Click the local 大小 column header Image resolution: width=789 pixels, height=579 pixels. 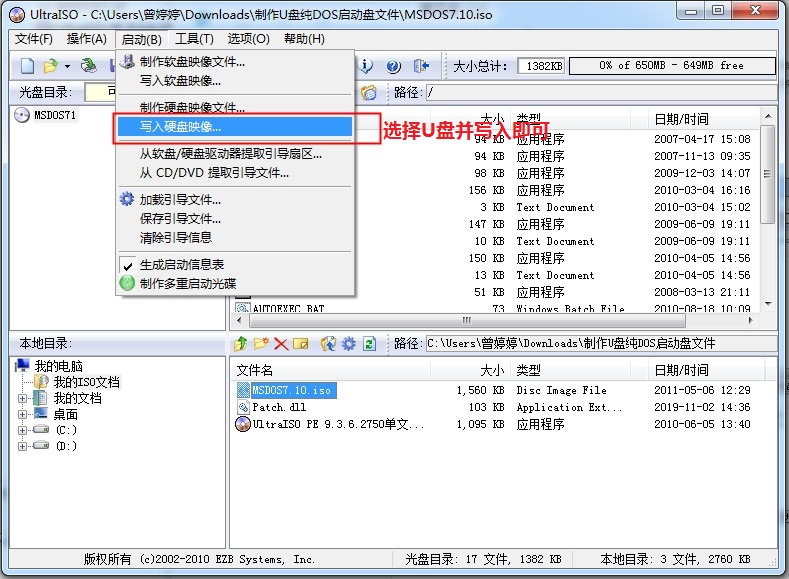point(470,371)
